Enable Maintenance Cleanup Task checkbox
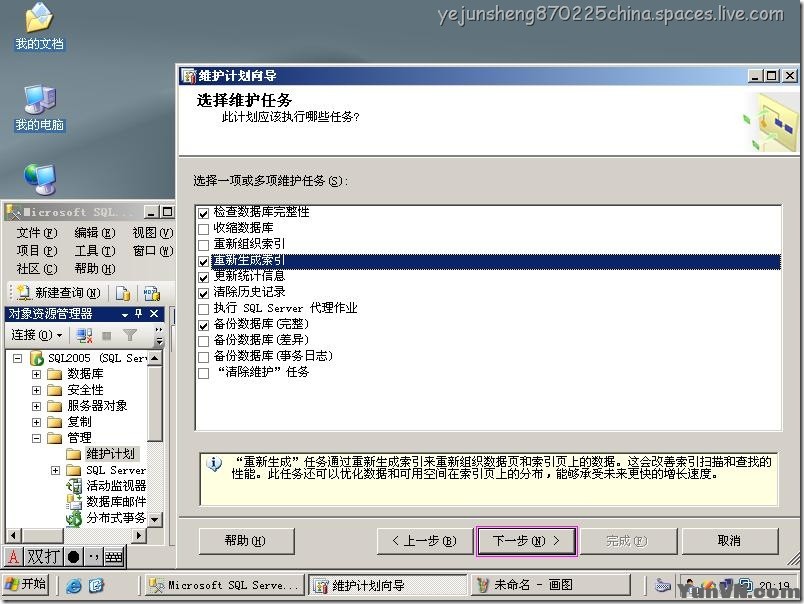Image resolution: width=804 pixels, height=604 pixels. pos(204,373)
